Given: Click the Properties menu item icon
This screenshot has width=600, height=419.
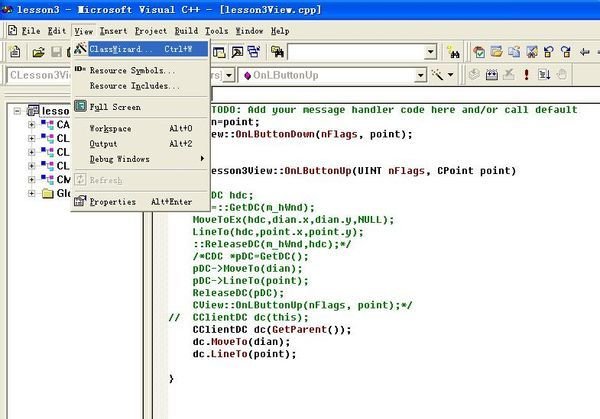Looking at the screenshot, I should point(80,201).
